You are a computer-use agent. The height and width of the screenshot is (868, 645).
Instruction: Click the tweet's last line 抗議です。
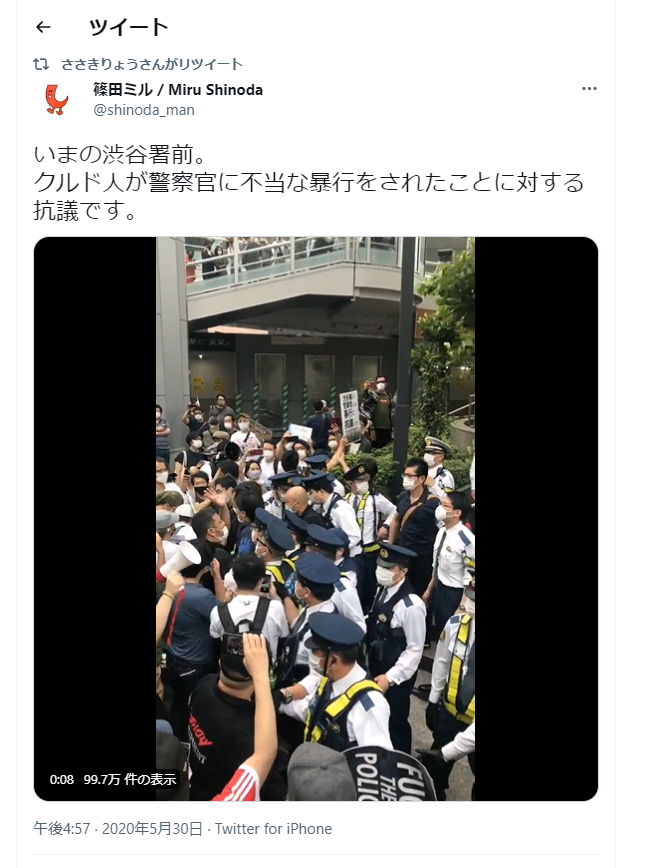[85, 211]
